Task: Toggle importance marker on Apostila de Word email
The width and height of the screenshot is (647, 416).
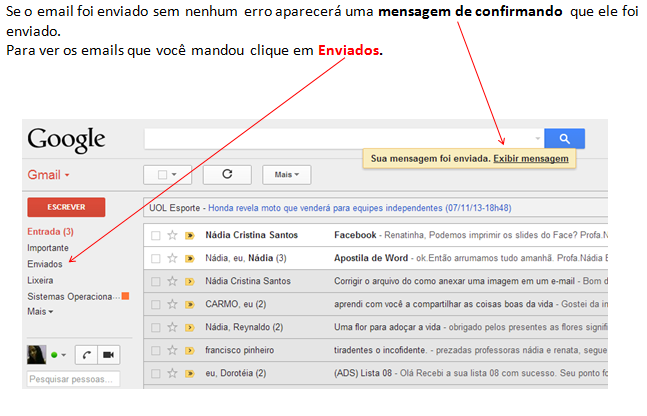Action: [190, 259]
